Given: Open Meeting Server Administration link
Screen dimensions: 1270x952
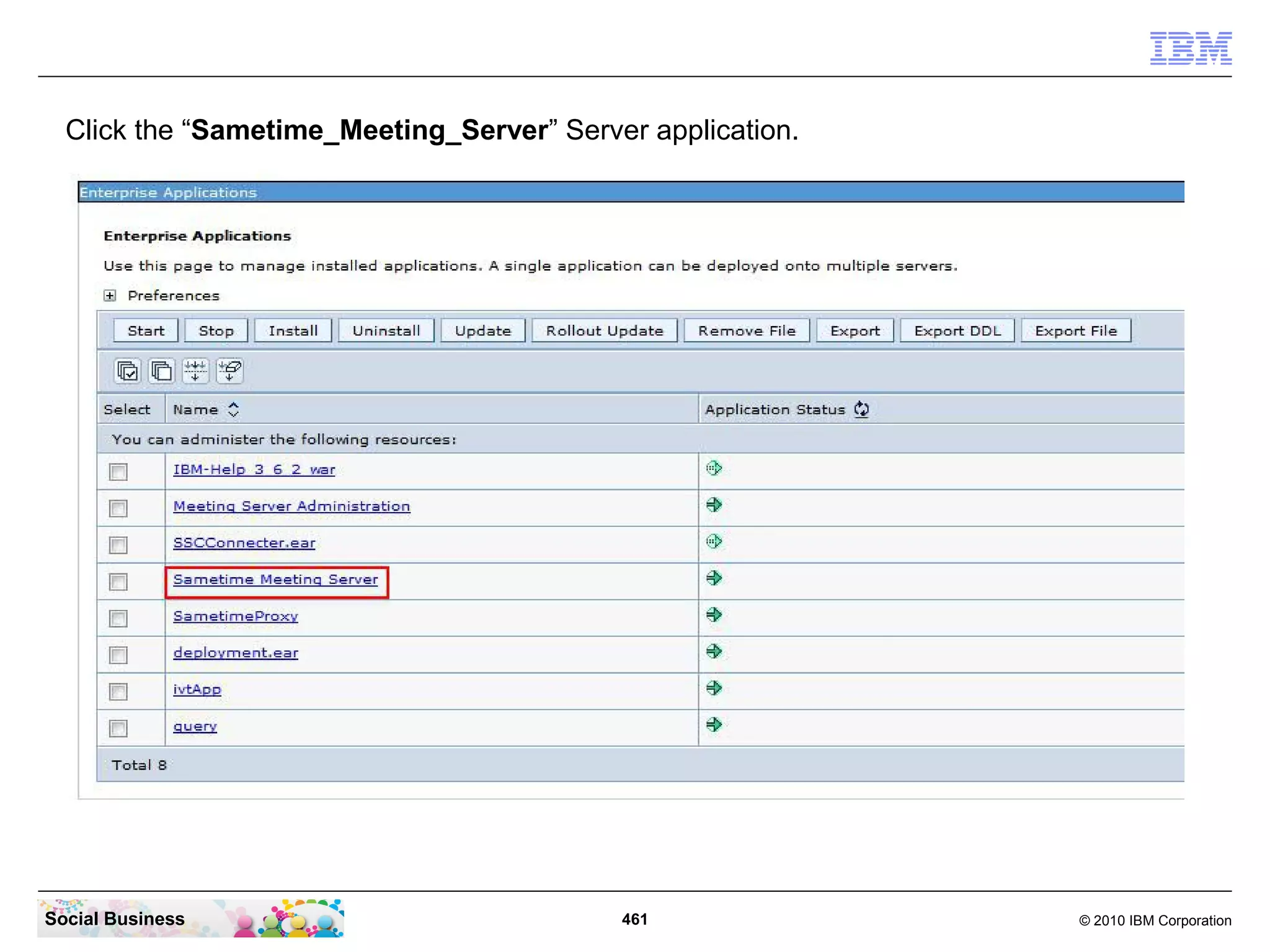Looking at the screenshot, I should point(291,506).
